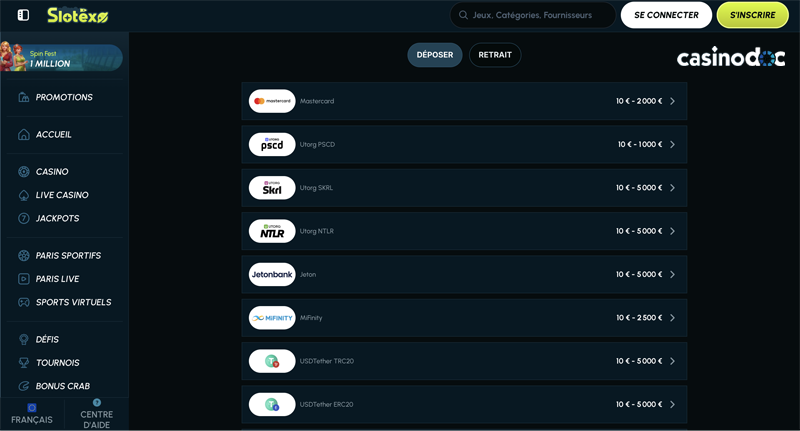Open the Casino chip icon
The height and width of the screenshot is (431, 800).
click(23, 171)
